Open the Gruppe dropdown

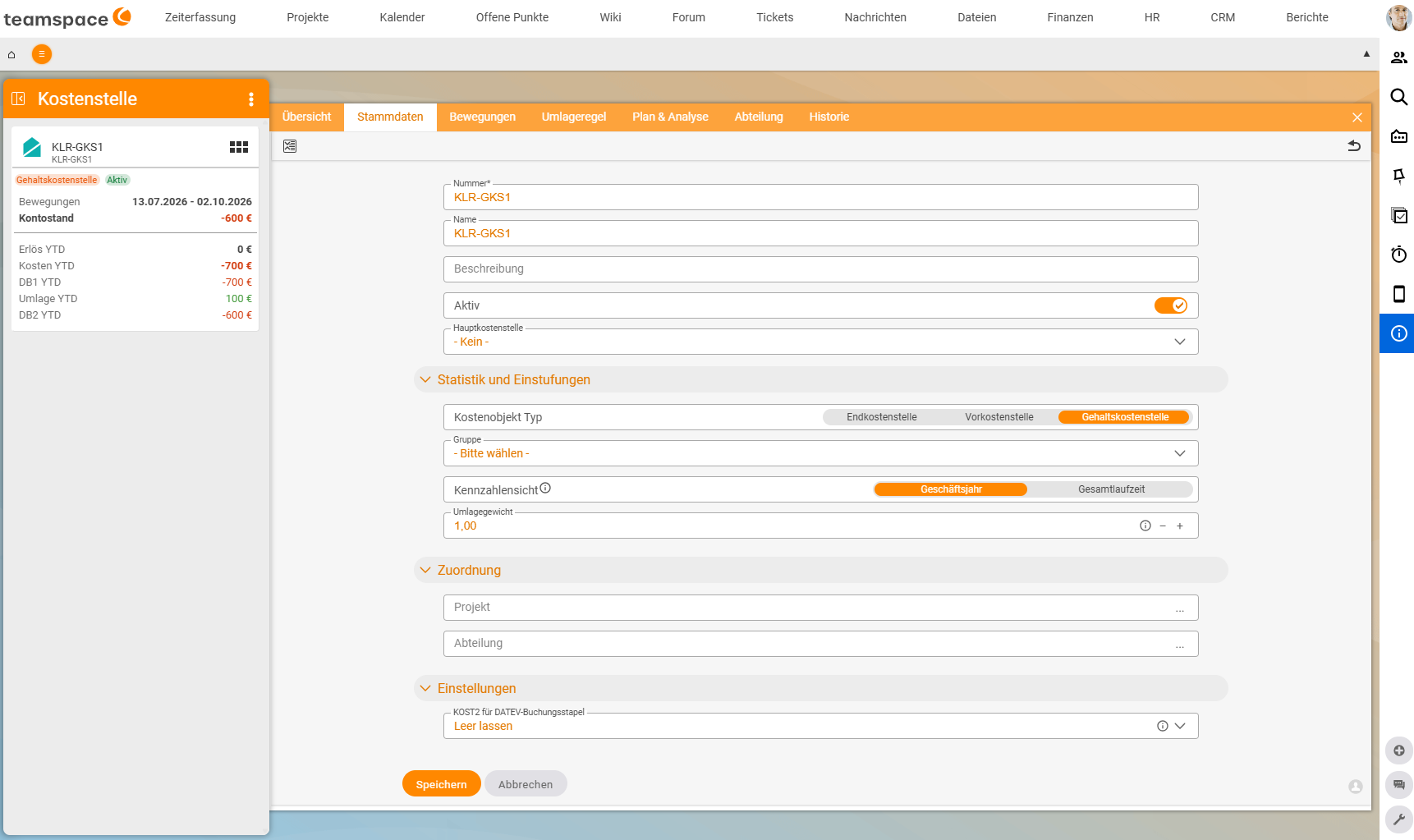click(821, 453)
